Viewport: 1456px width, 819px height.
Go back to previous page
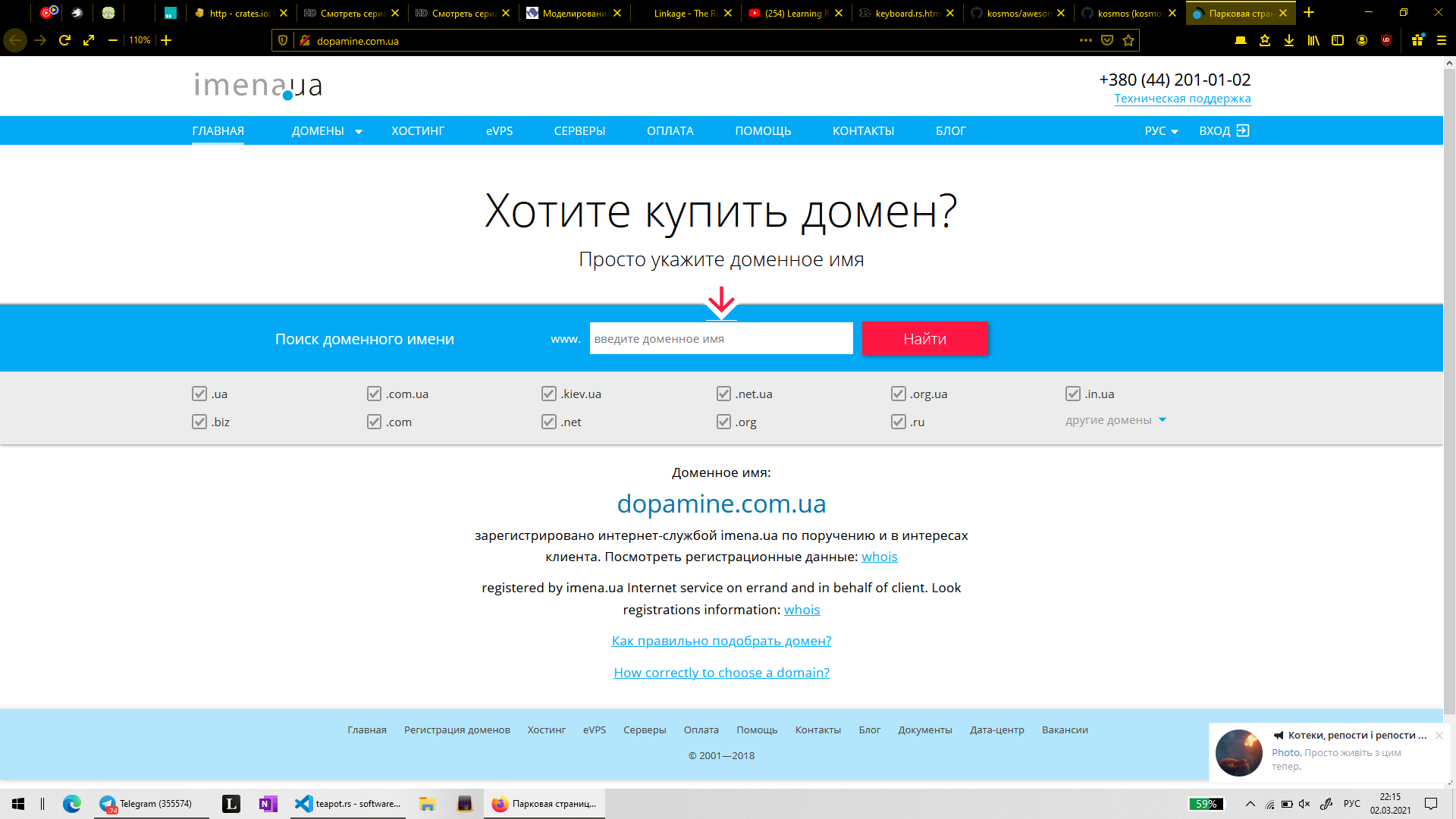tap(15, 40)
